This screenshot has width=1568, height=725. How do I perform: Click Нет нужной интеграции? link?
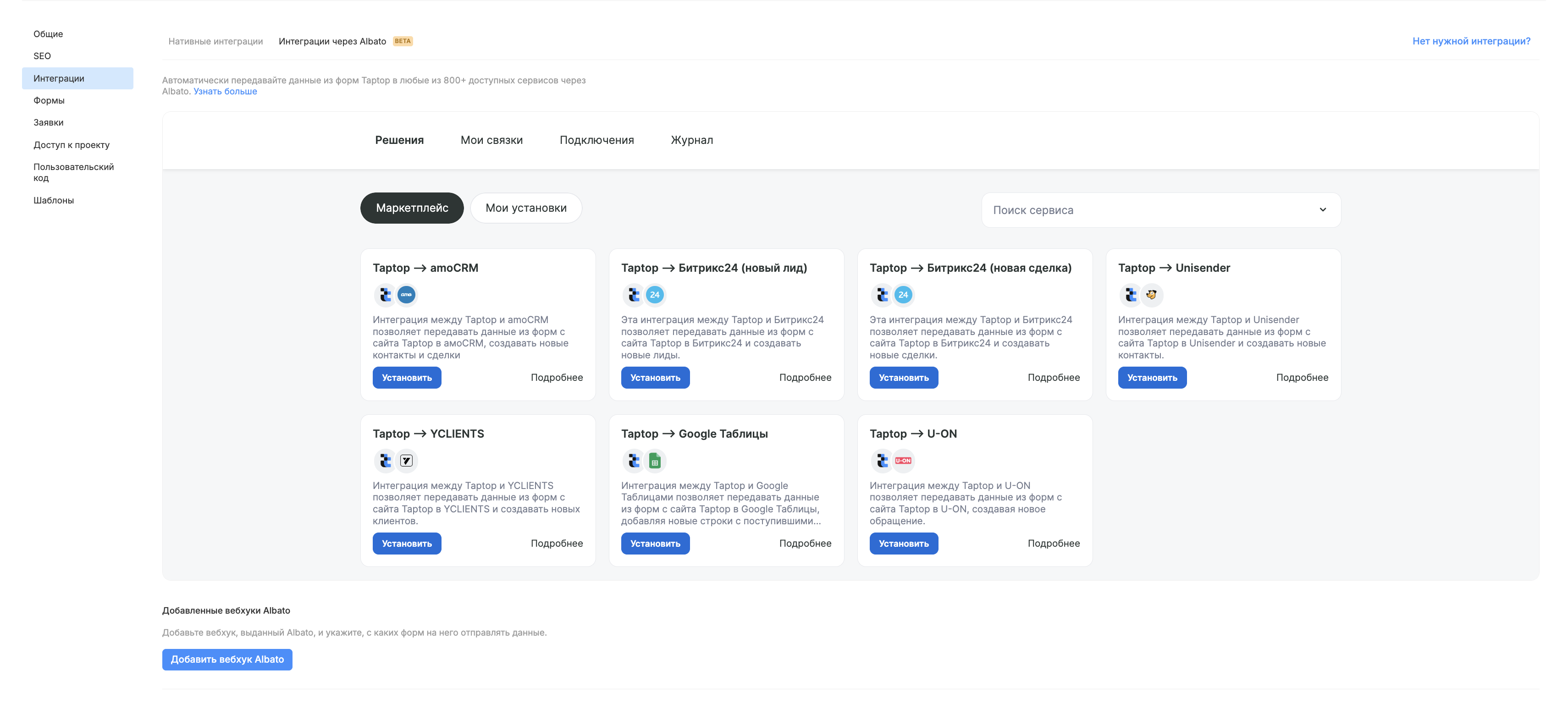[x=1471, y=41]
